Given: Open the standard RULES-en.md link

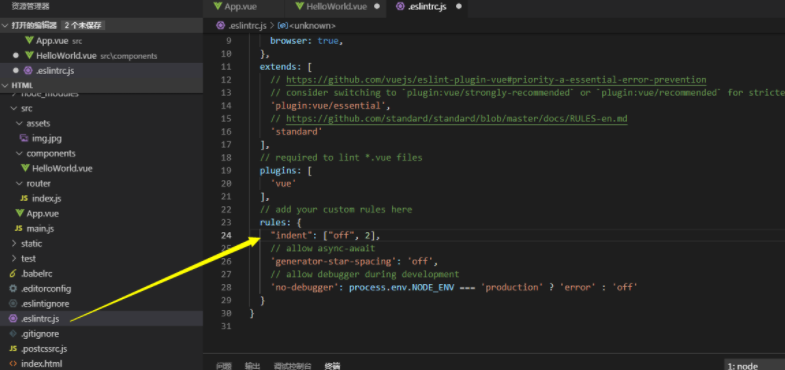Looking at the screenshot, I should click(457, 119).
